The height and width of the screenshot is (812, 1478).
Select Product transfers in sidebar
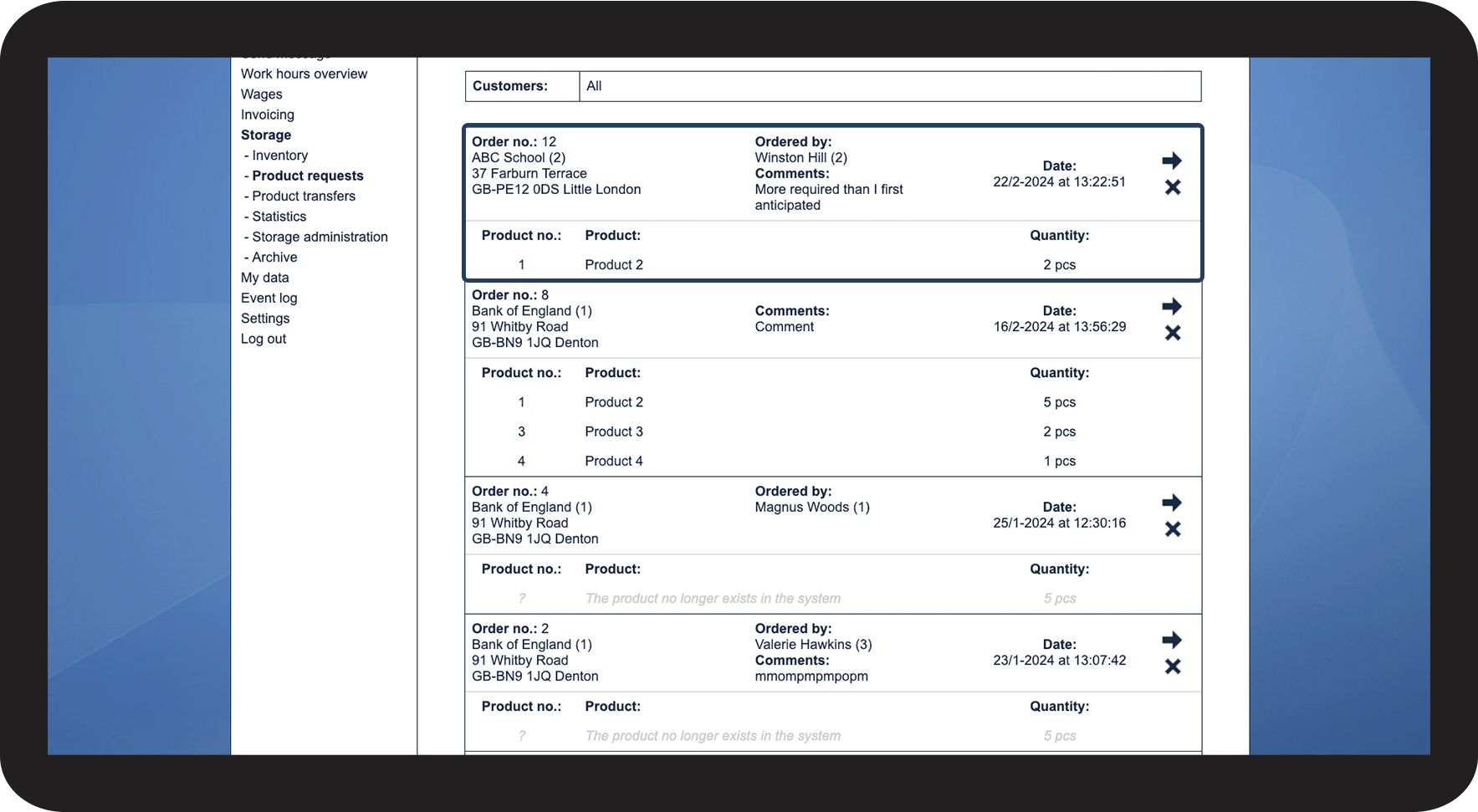304,196
